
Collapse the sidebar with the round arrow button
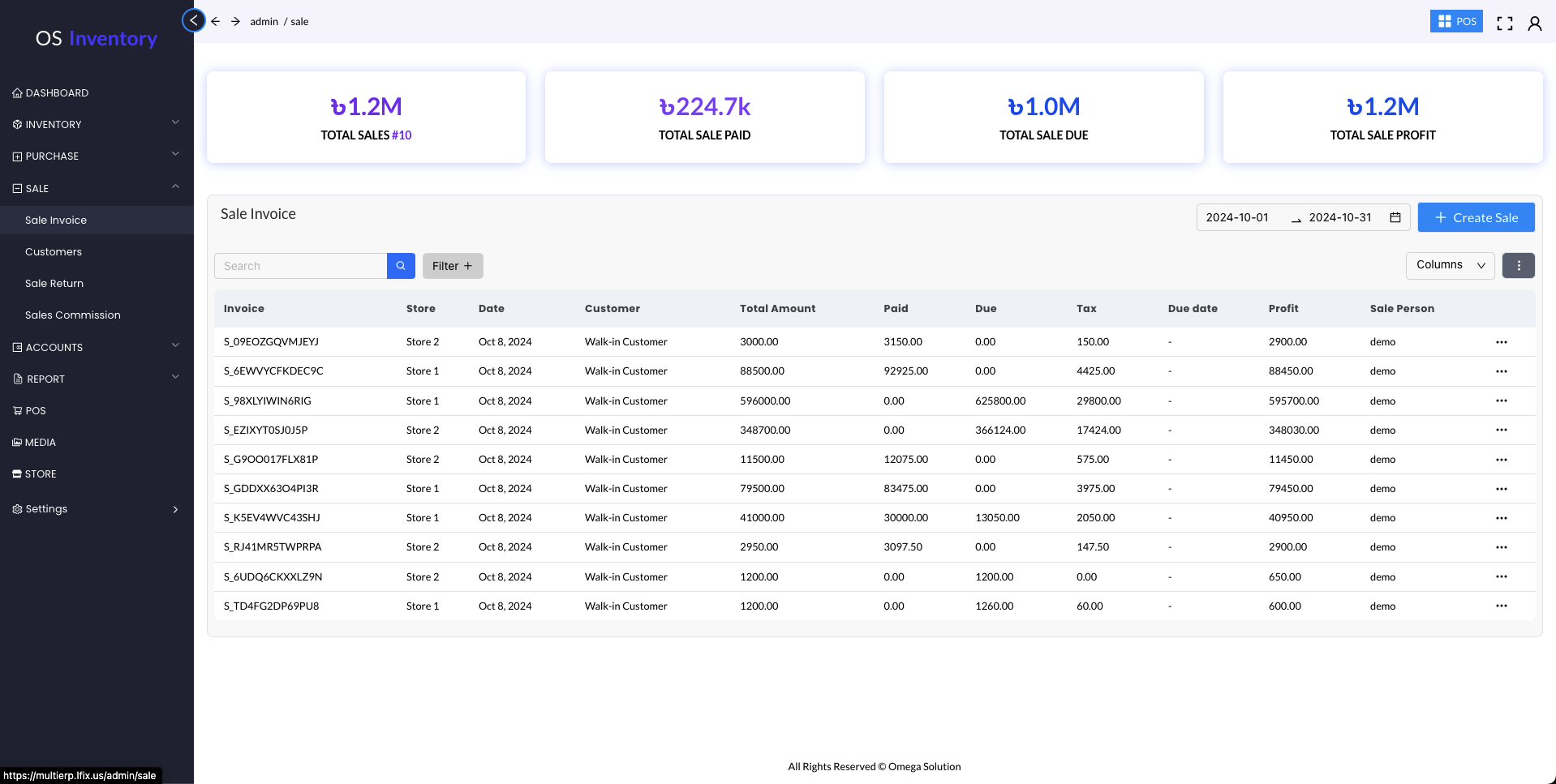(193, 20)
